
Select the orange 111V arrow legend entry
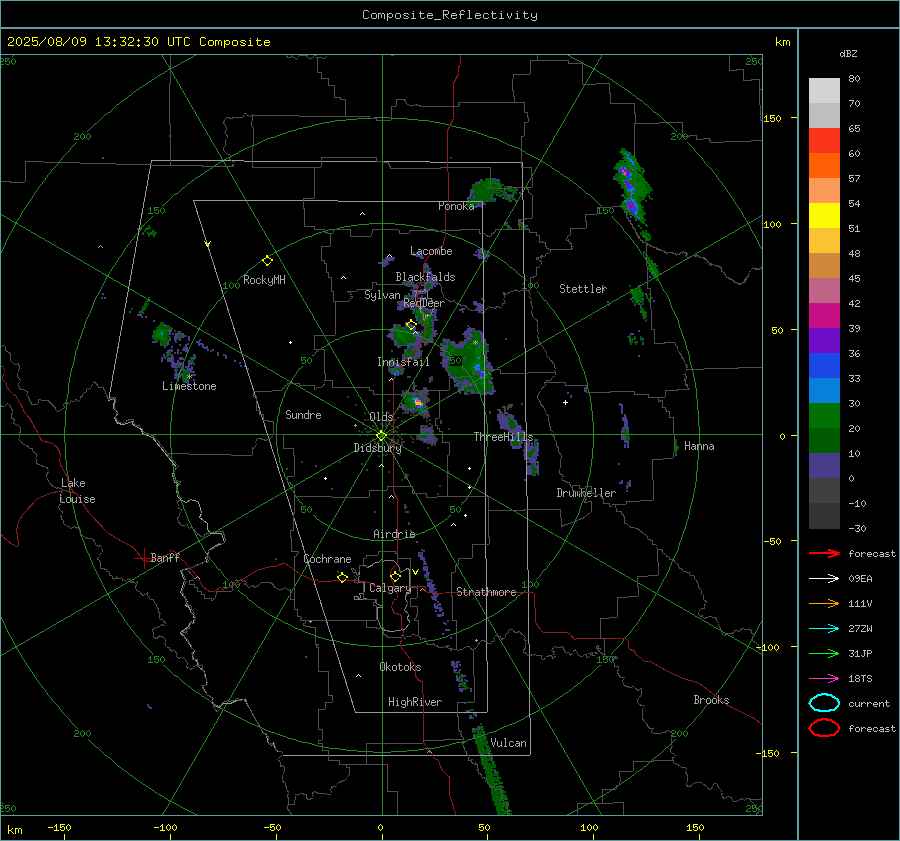(824, 603)
